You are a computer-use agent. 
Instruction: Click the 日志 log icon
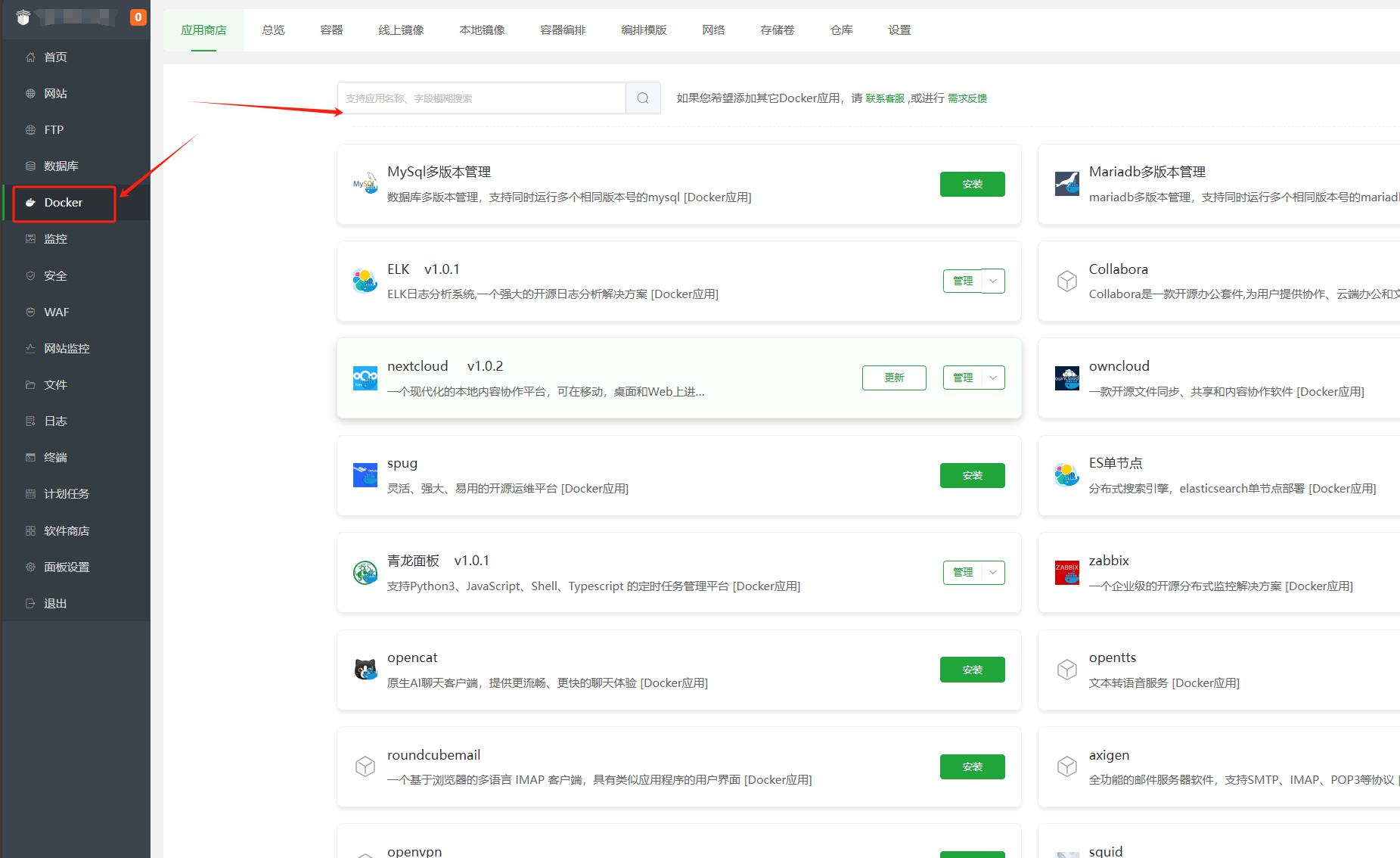[30, 421]
